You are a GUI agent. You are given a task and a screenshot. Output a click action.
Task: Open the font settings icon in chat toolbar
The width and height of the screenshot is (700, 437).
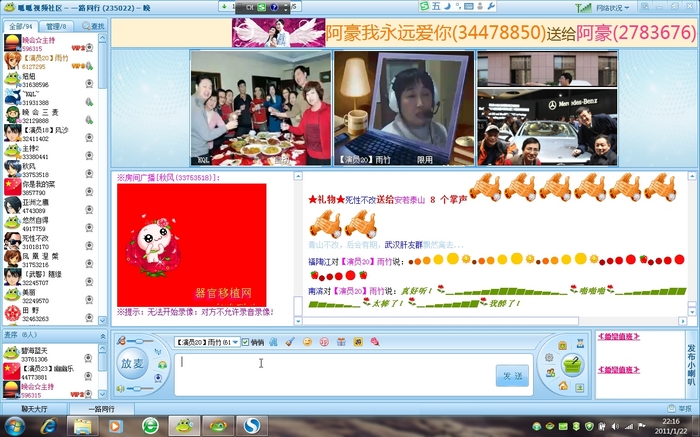click(x=273, y=342)
